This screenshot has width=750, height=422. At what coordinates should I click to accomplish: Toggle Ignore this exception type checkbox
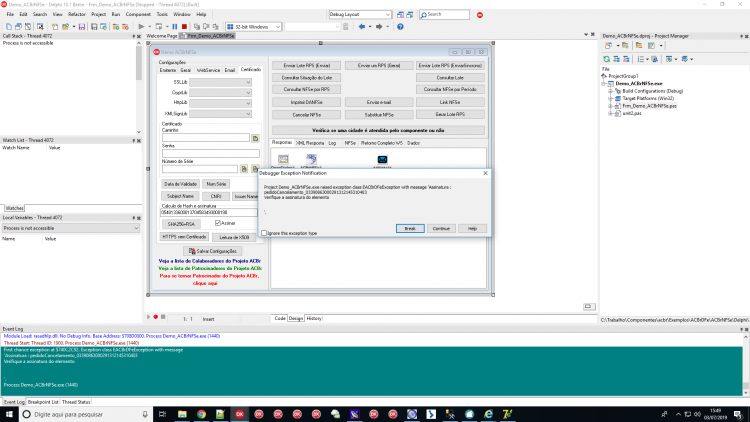click(264, 233)
